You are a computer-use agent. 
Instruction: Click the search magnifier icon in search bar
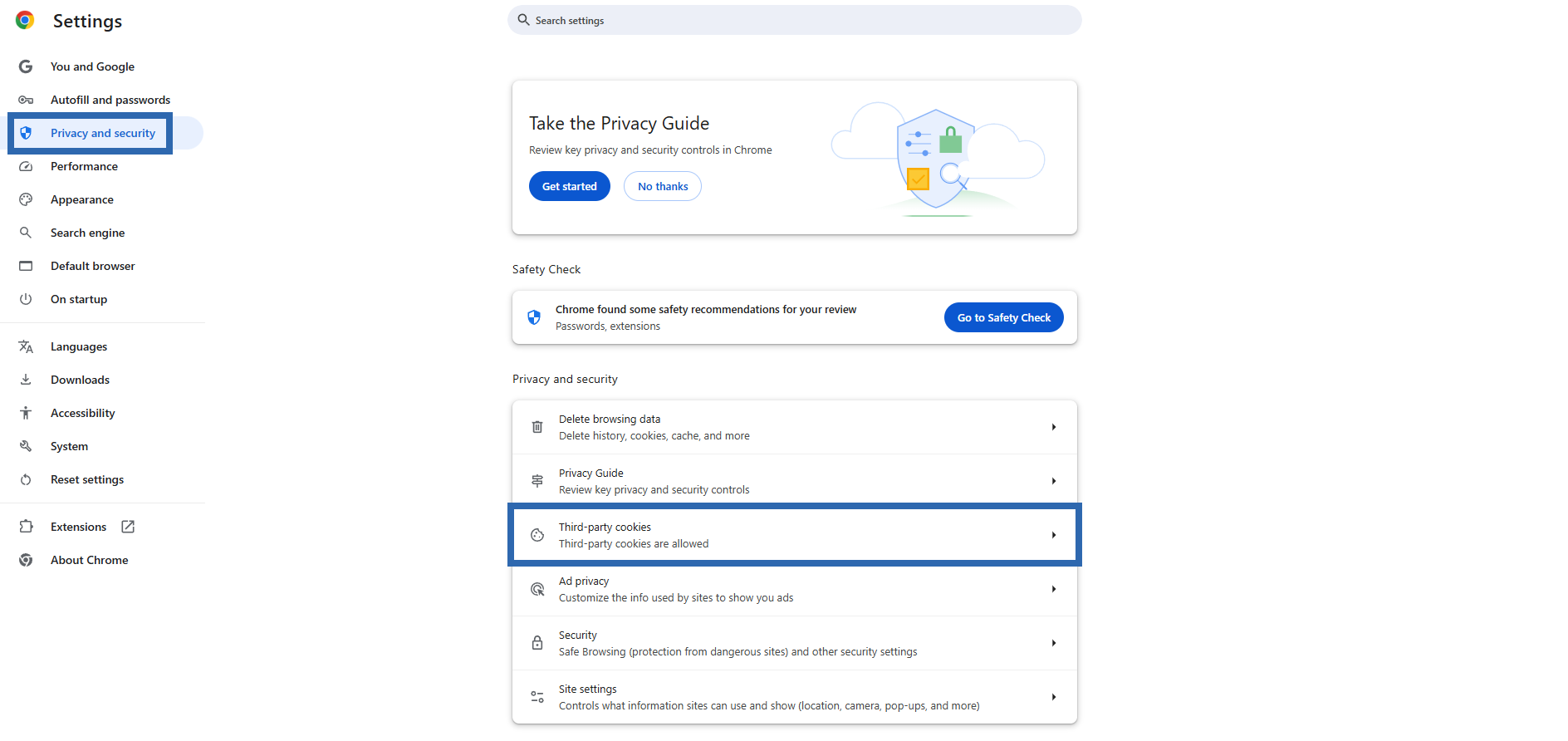click(523, 20)
